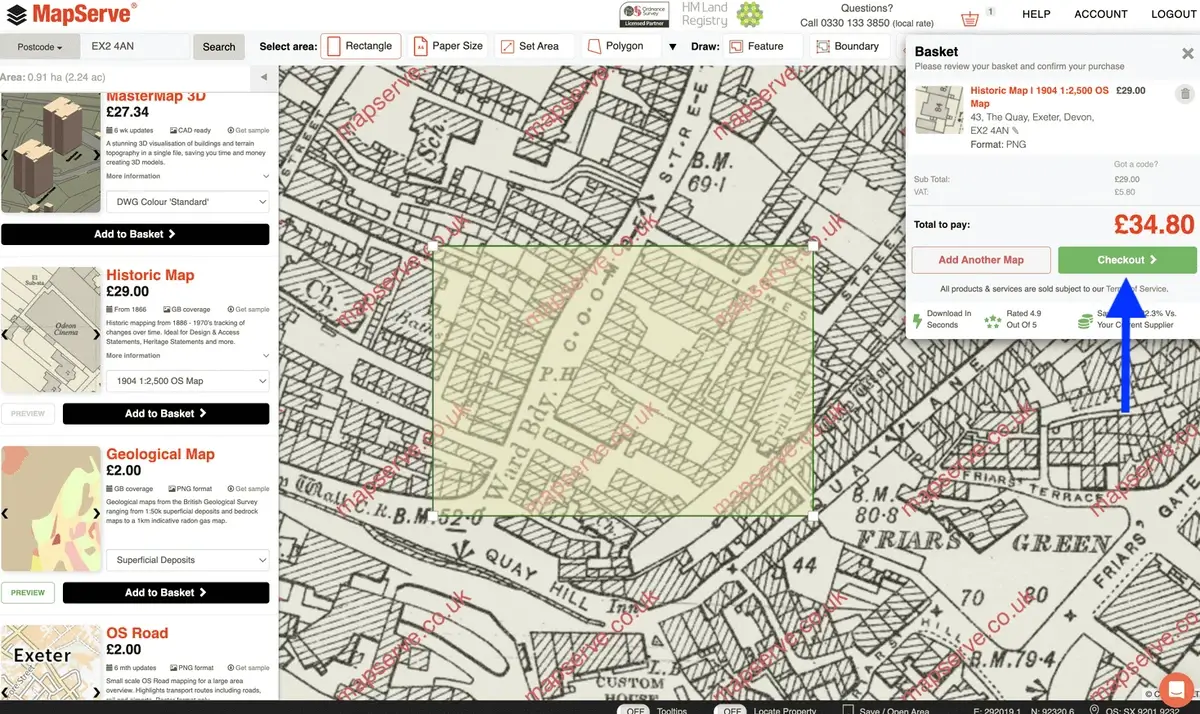Add Historic Map to basket
Image resolution: width=1200 pixels, height=714 pixels.
tap(166, 413)
